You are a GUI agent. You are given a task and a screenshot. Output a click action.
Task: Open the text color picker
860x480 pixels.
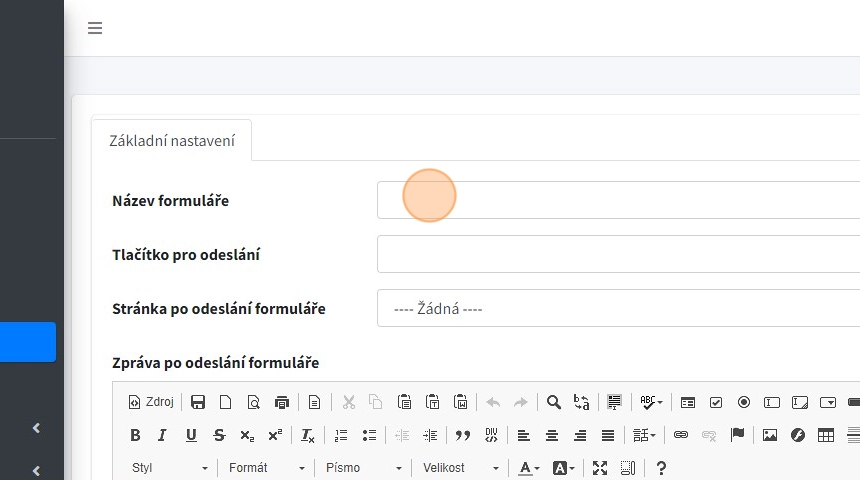click(x=529, y=468)
